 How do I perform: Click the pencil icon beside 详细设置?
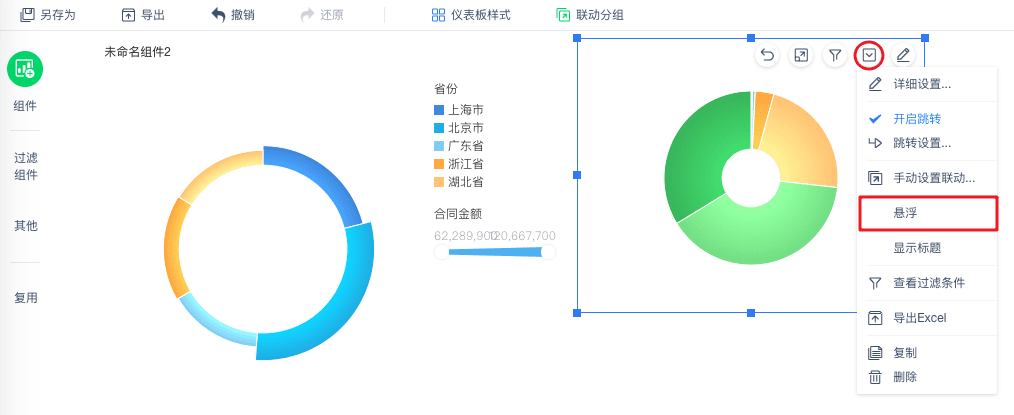tap(875, 84)
